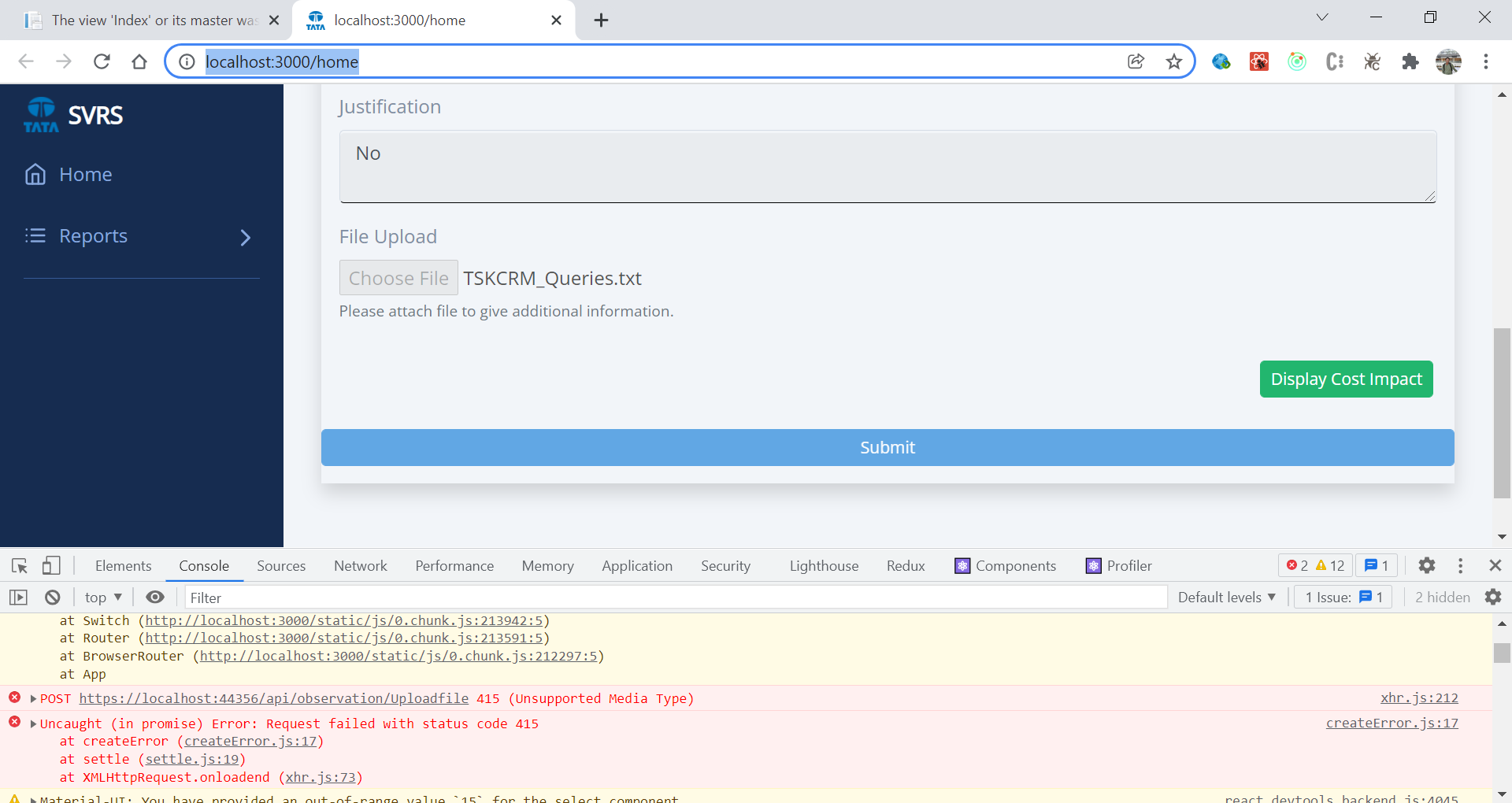Click the issues counter badge beside warnings
Viewport: 1512px width, 803px height.
point(1376,566)
